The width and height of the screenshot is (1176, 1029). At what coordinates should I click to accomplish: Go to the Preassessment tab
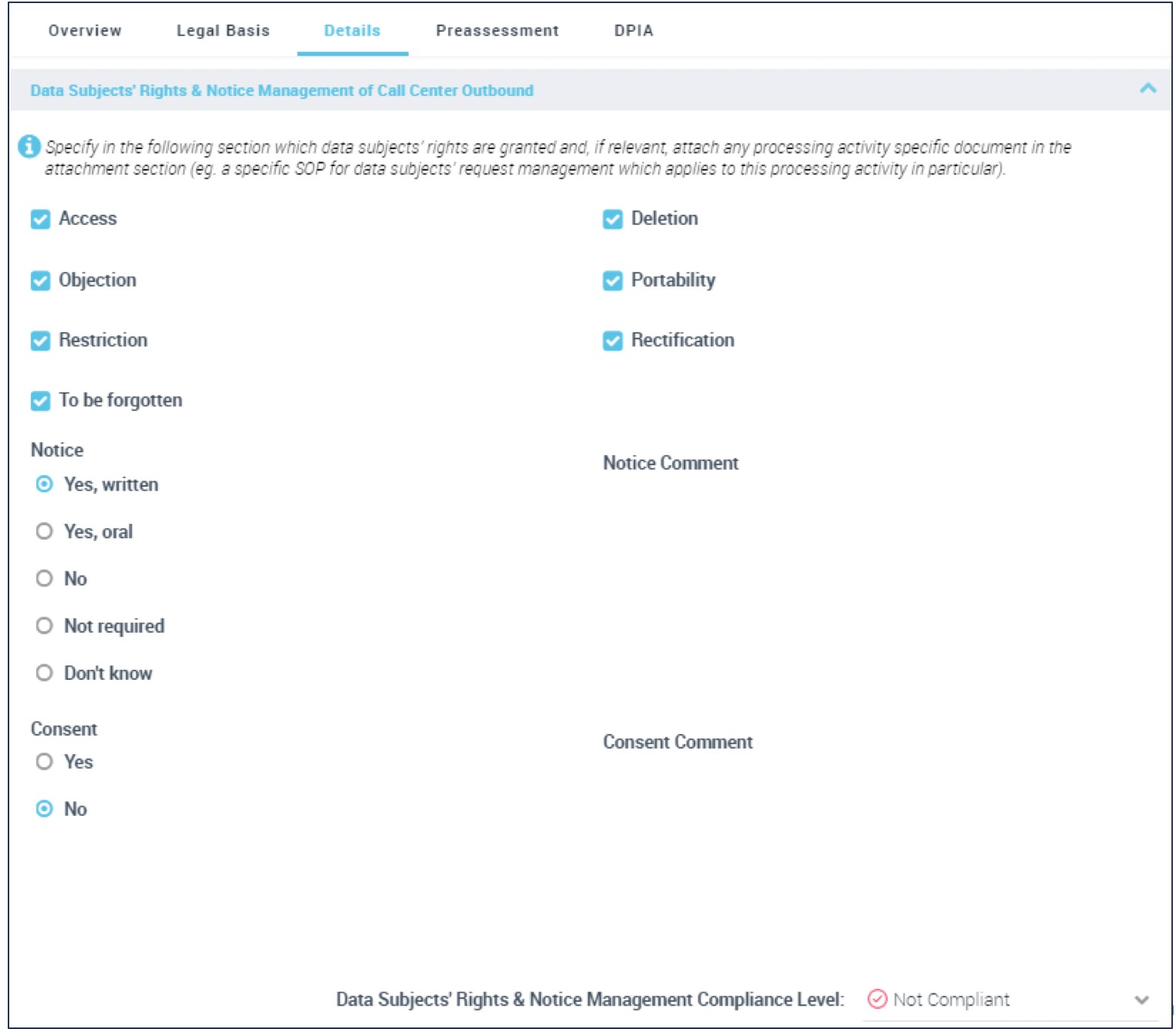[x=497, y=31]
